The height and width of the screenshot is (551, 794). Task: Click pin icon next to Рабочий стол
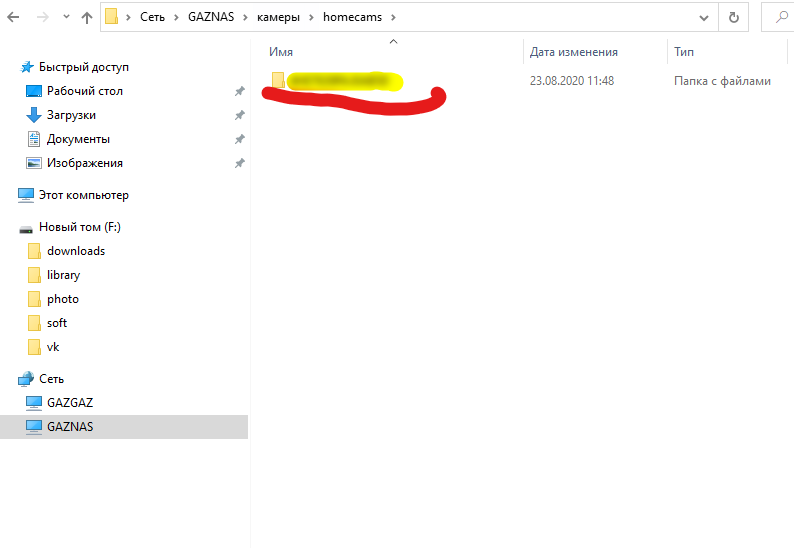click(240, 91)
